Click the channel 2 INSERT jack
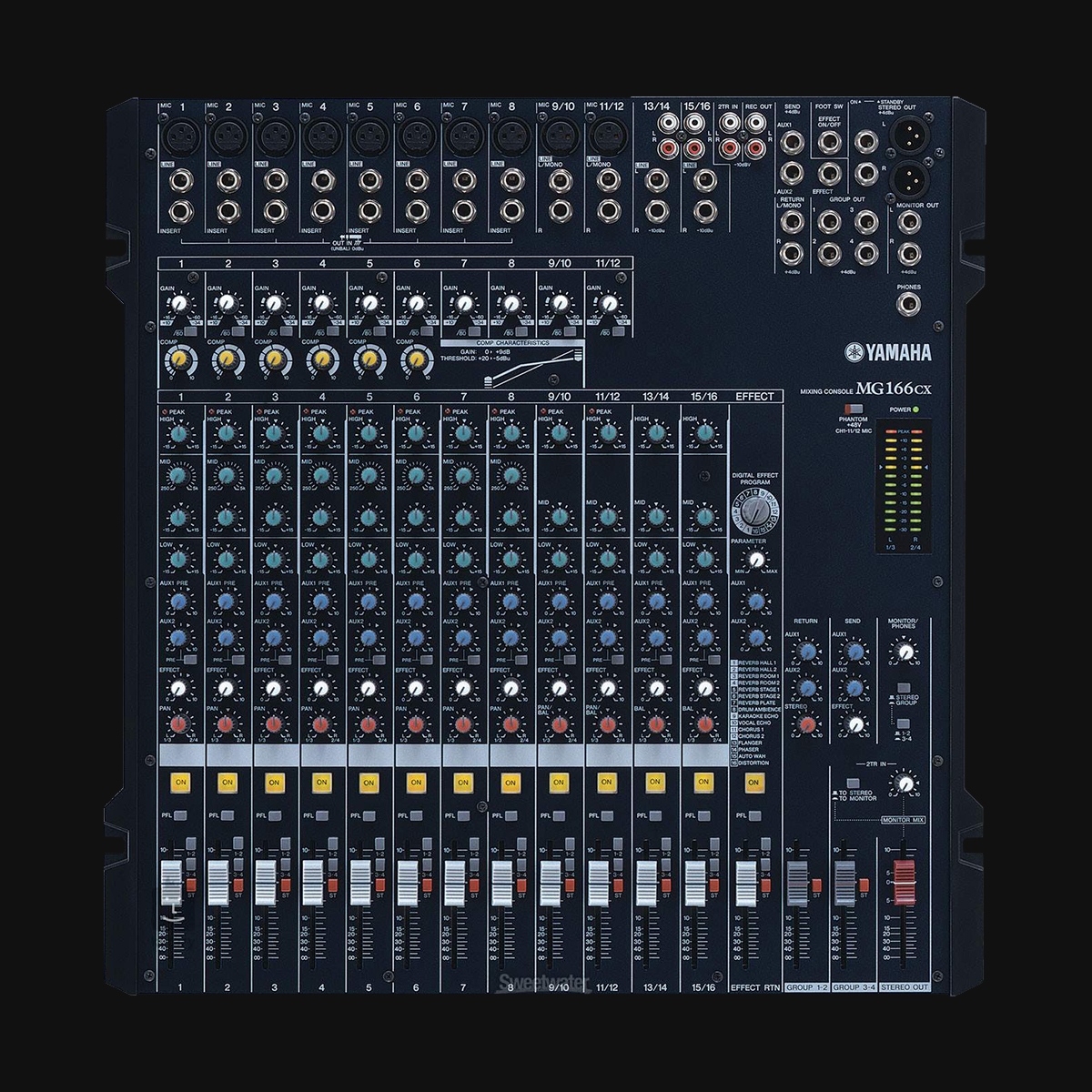This screenshot has width=1092, height=1092. coord(227,211)
